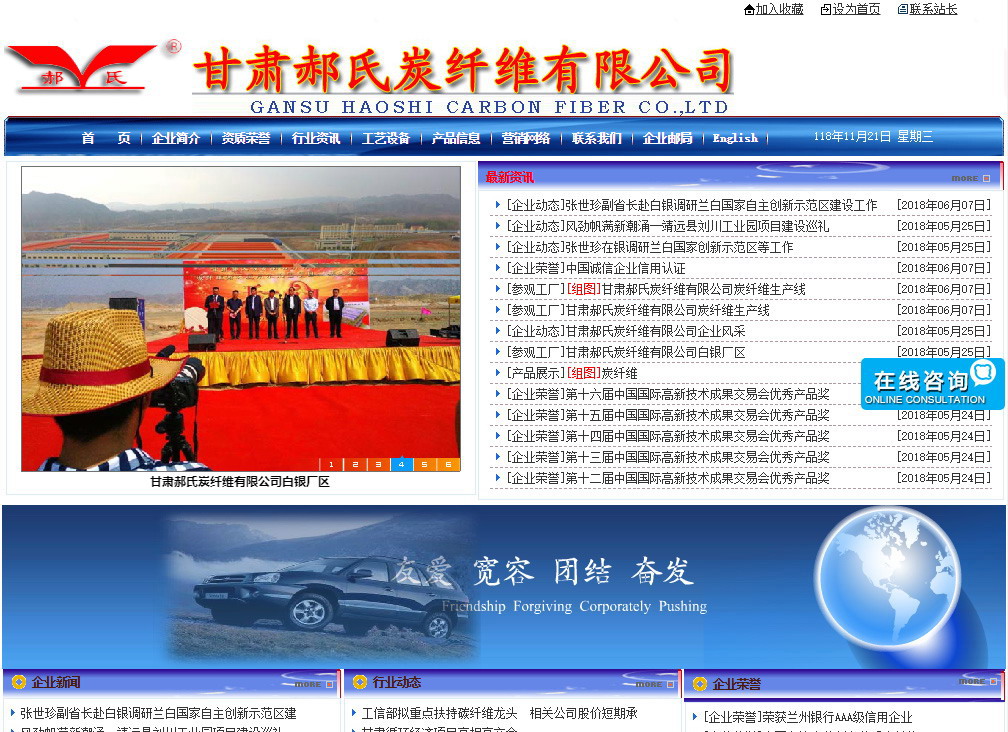Click the arrow bullet before 中国诚信企业信用认证

click(498, 268)
